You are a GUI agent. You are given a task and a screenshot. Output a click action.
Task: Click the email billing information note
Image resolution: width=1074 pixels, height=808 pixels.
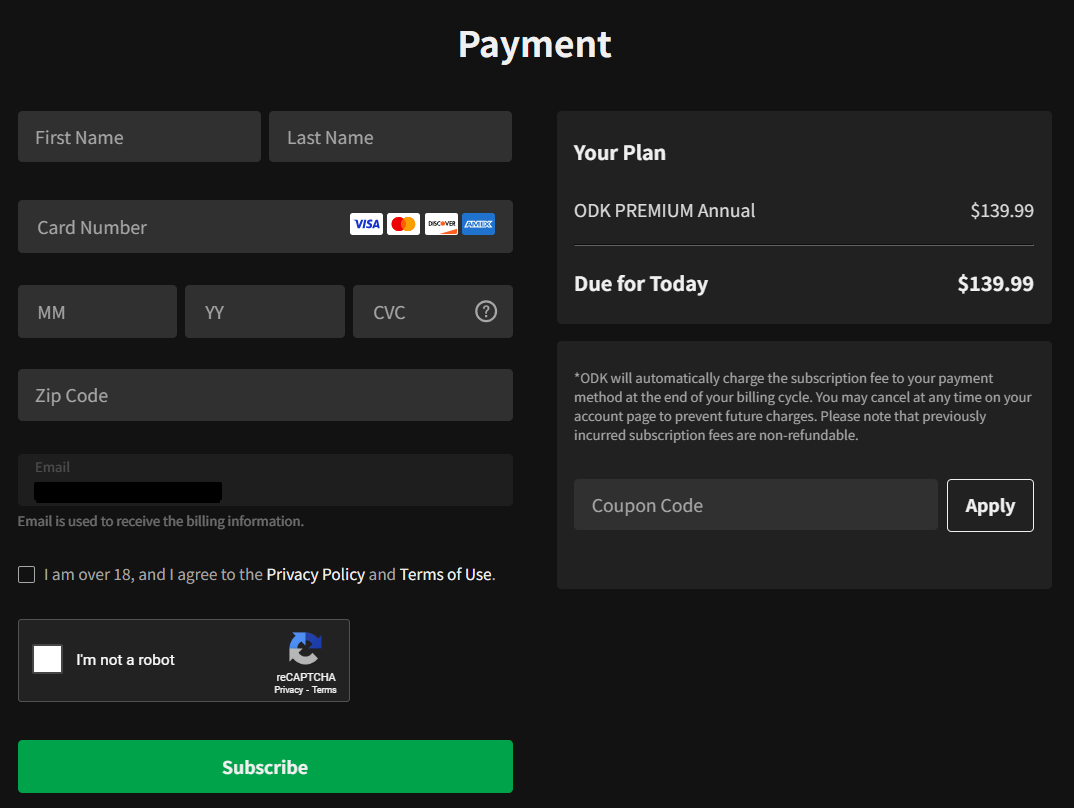click(161, 521)
